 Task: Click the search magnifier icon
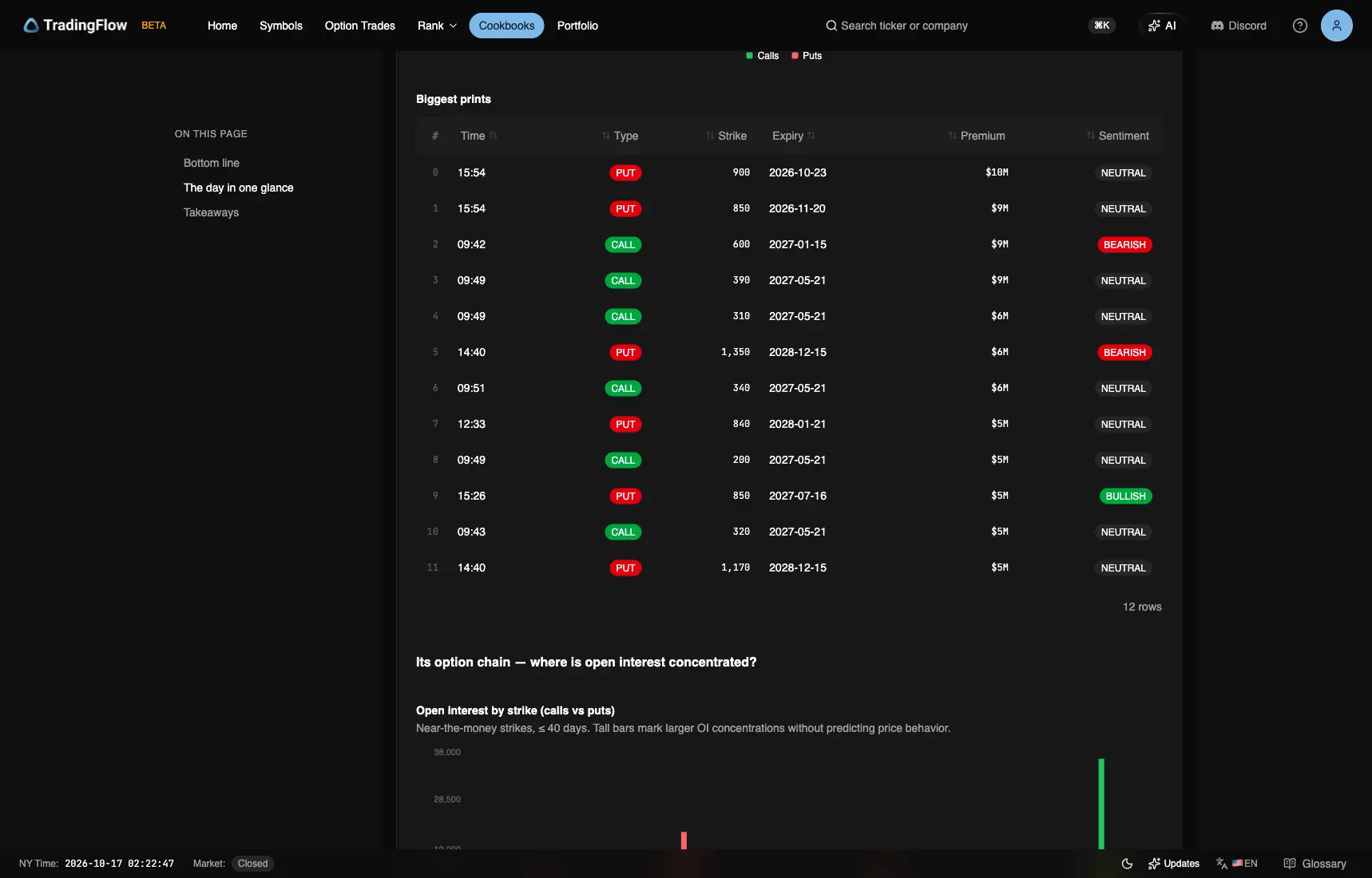(x=831, y=26)
